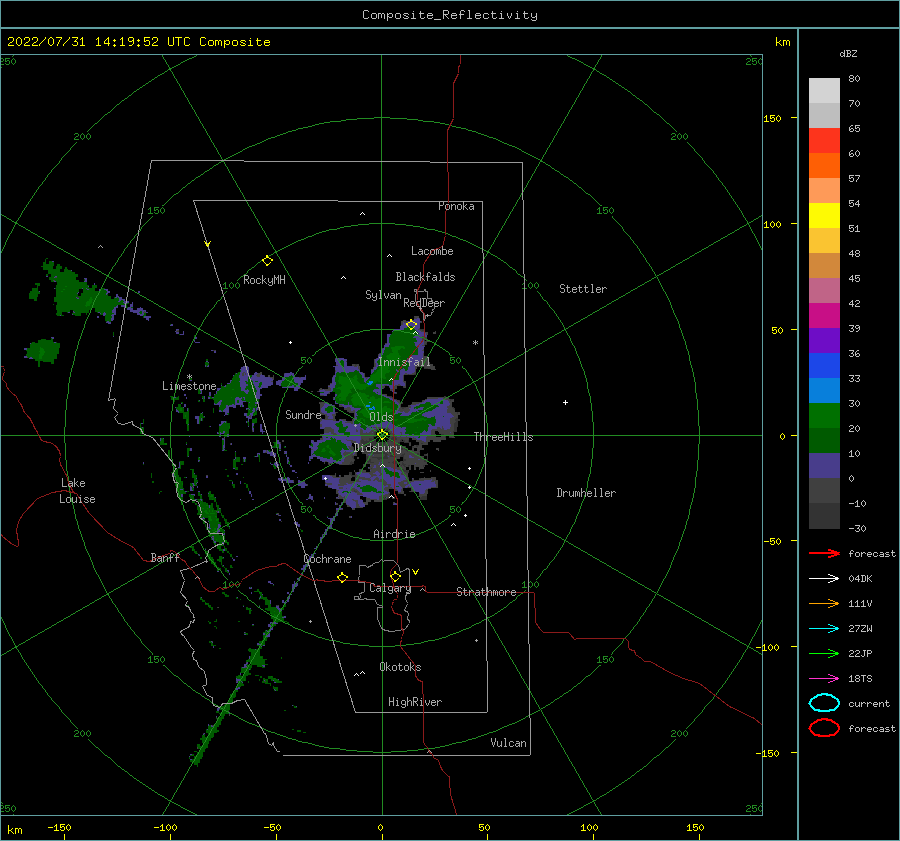Screen dimensions: 900x841
Task: Select the blue 36 dBZ color swatch
Action: [x=824, y=365]
